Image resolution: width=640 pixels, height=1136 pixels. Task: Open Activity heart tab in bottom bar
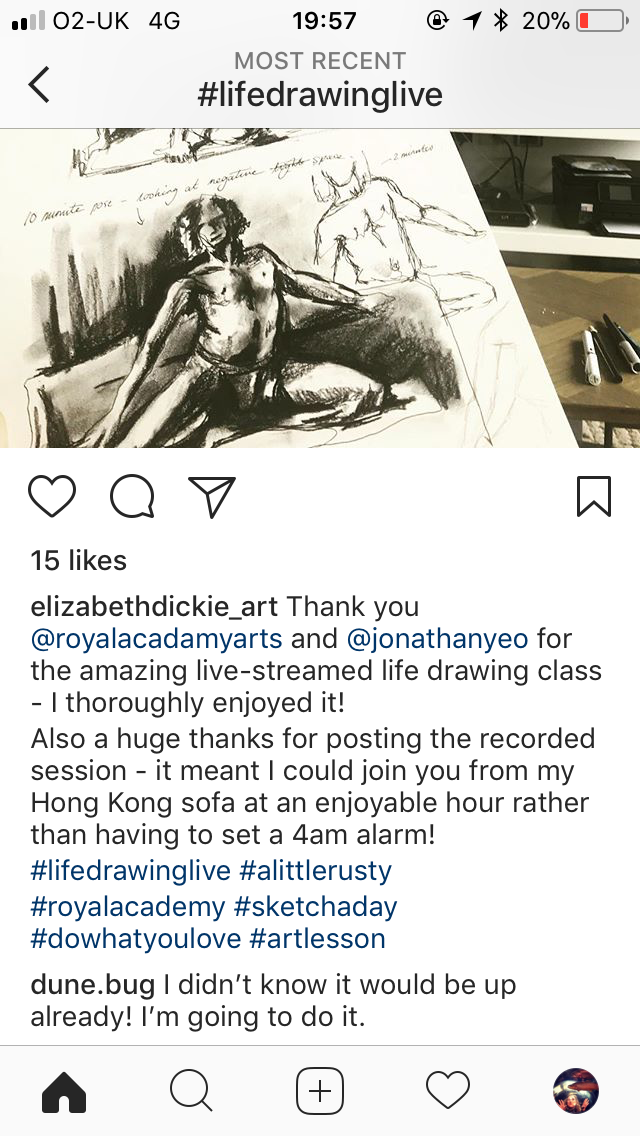(448, 1090)
